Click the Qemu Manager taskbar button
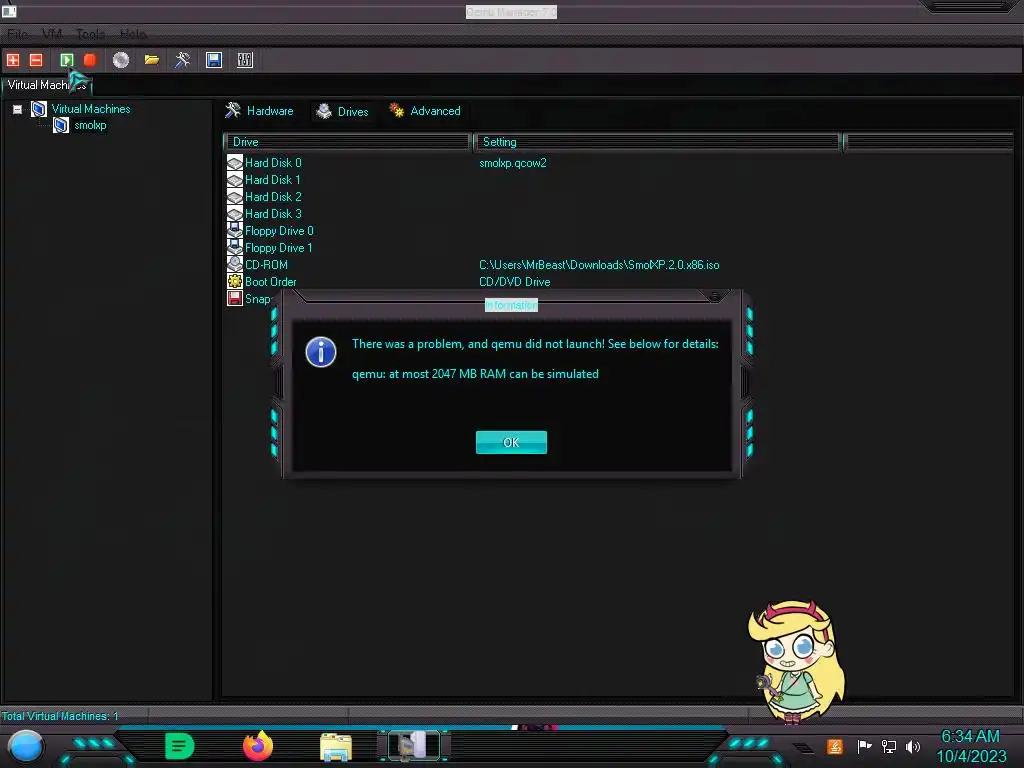This screenshot has width=1024, height=768. pos(414,746)
